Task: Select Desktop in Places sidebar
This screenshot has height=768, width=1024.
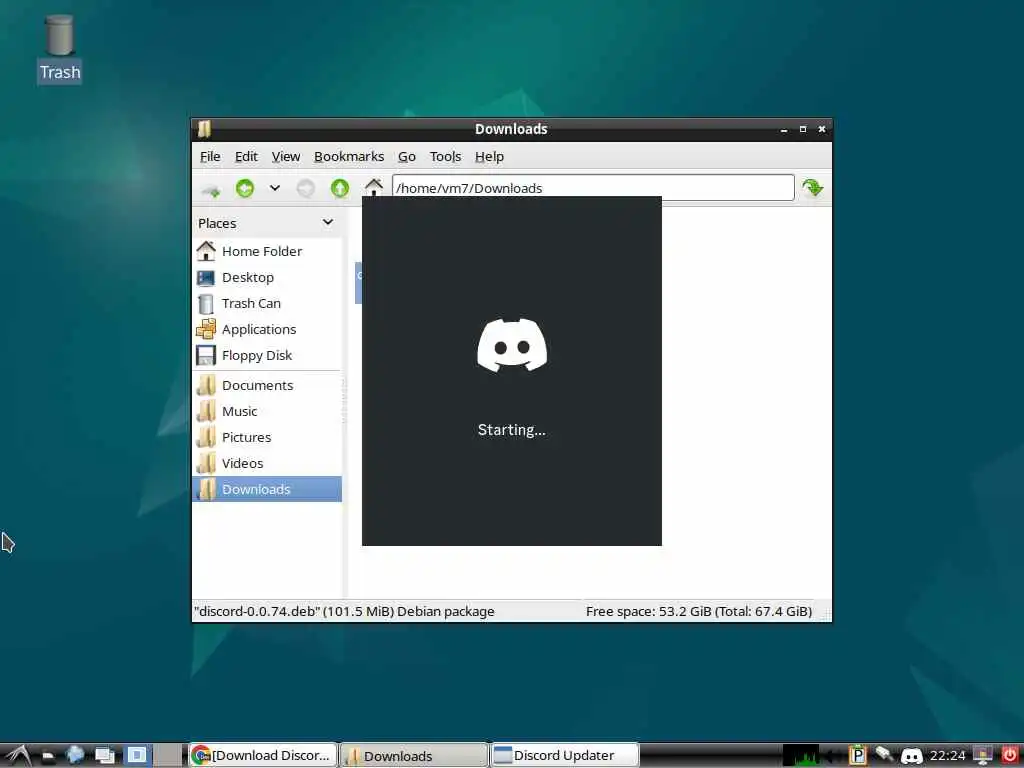Action: 267,278
